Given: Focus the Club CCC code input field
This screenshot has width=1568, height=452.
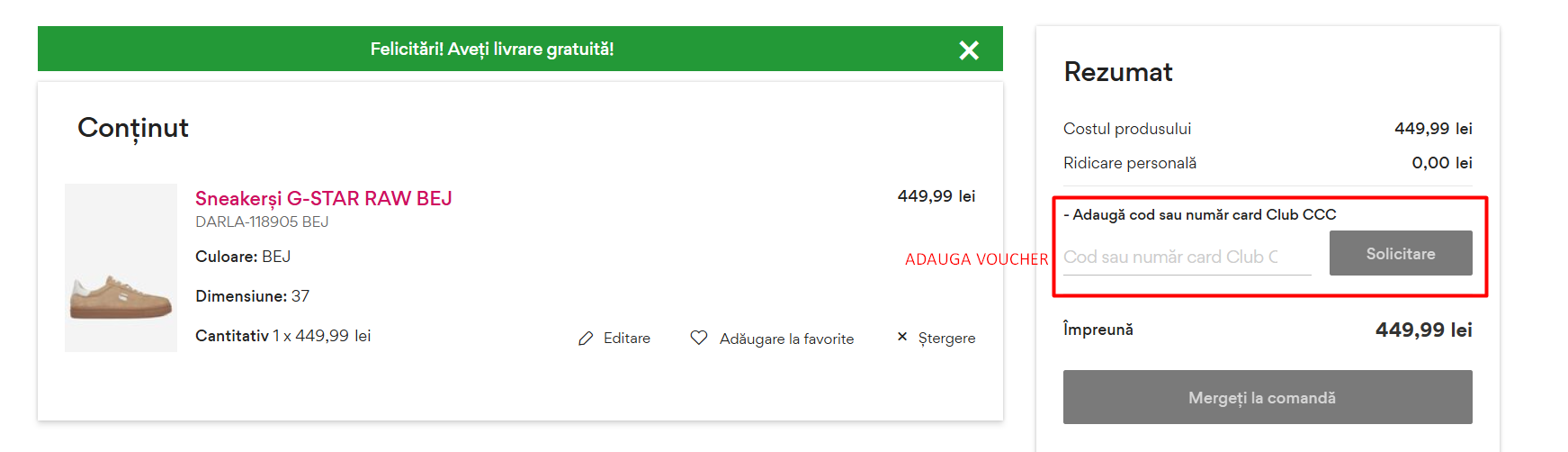Looking at the screenshot, I should pyautogui.click(x=1186, y=257).
